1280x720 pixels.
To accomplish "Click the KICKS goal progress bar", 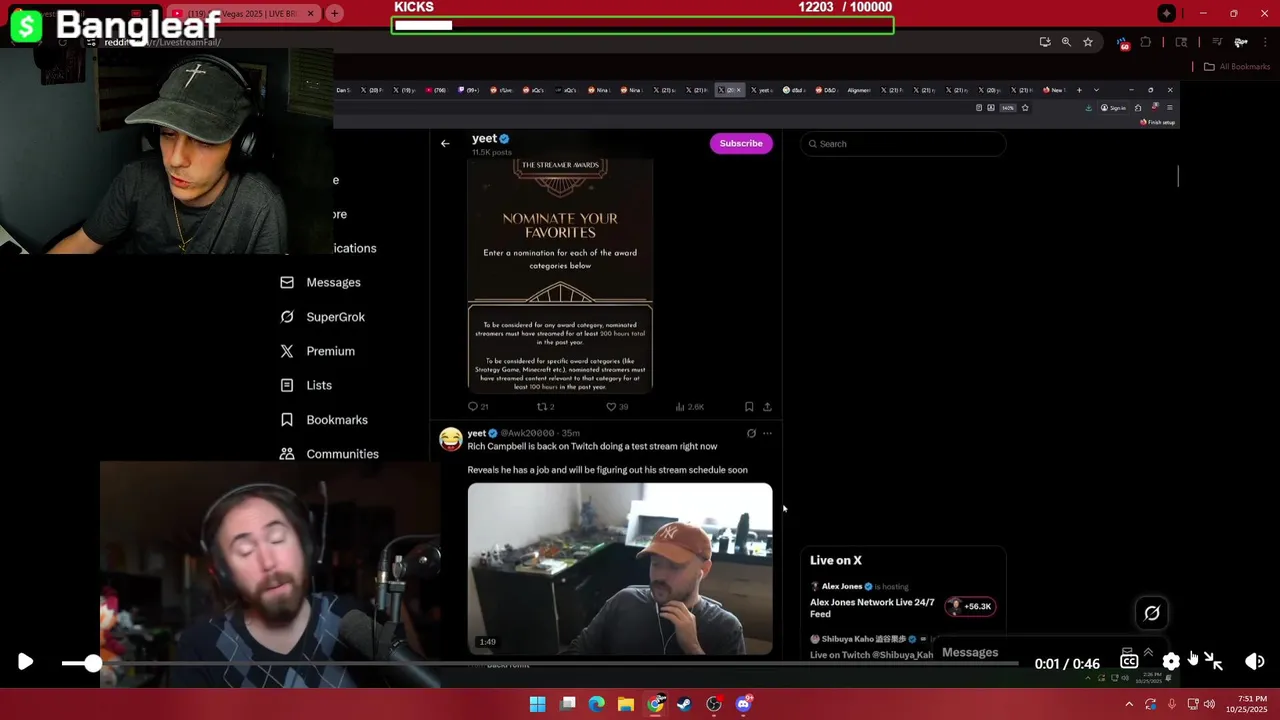I will (x=642, y=25).
